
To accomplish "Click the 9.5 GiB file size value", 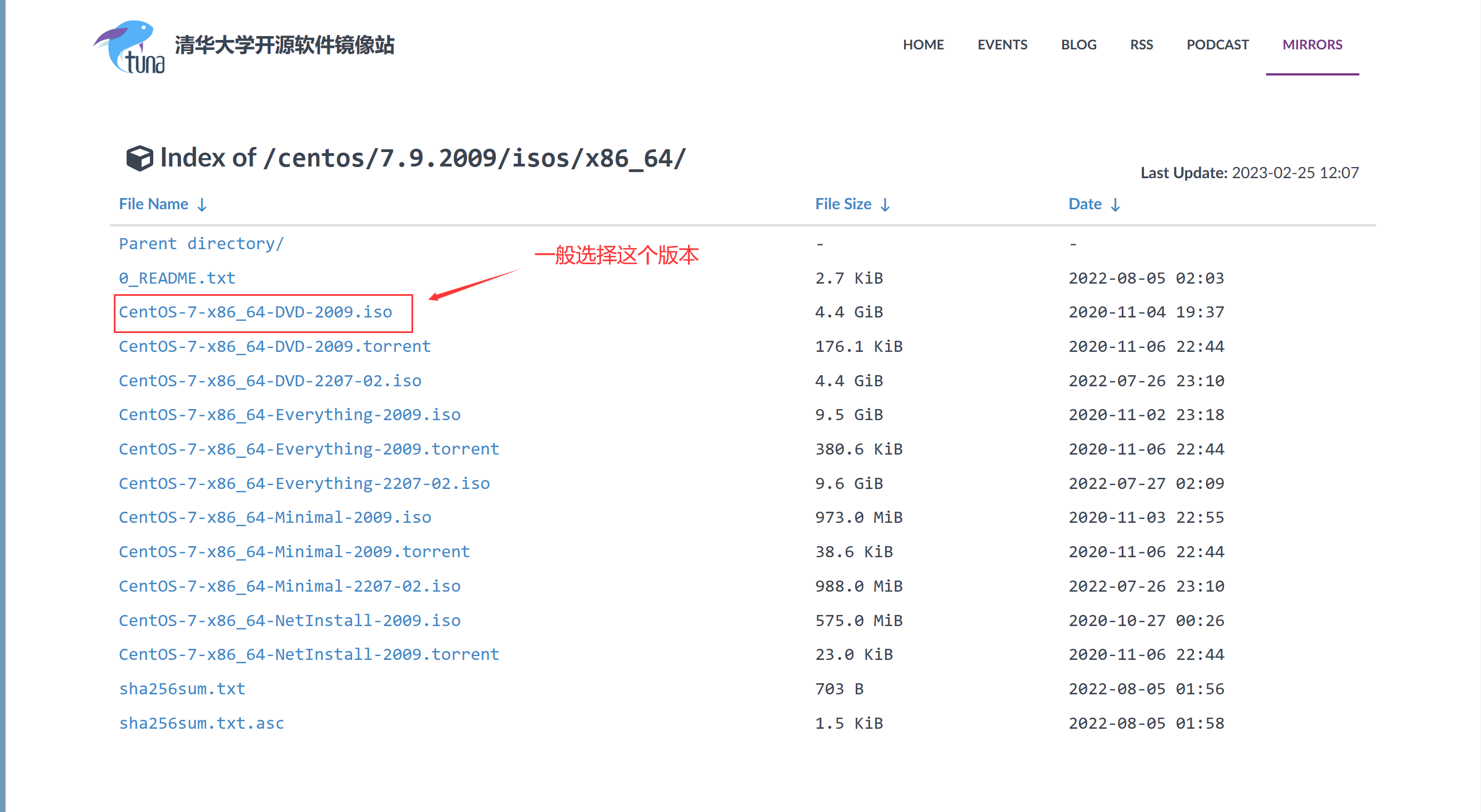I will pyautogui.click(x=849, y=415).
